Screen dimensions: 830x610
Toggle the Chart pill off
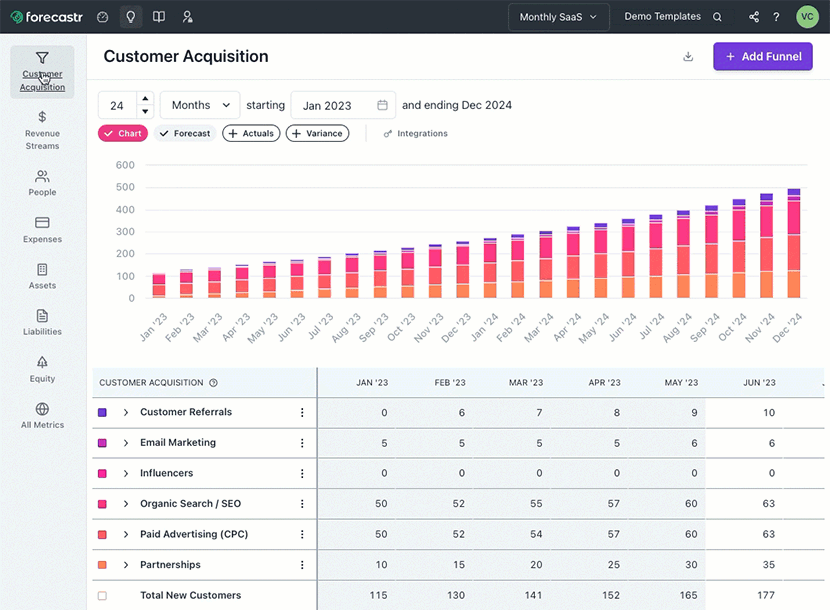click(122, 133)
